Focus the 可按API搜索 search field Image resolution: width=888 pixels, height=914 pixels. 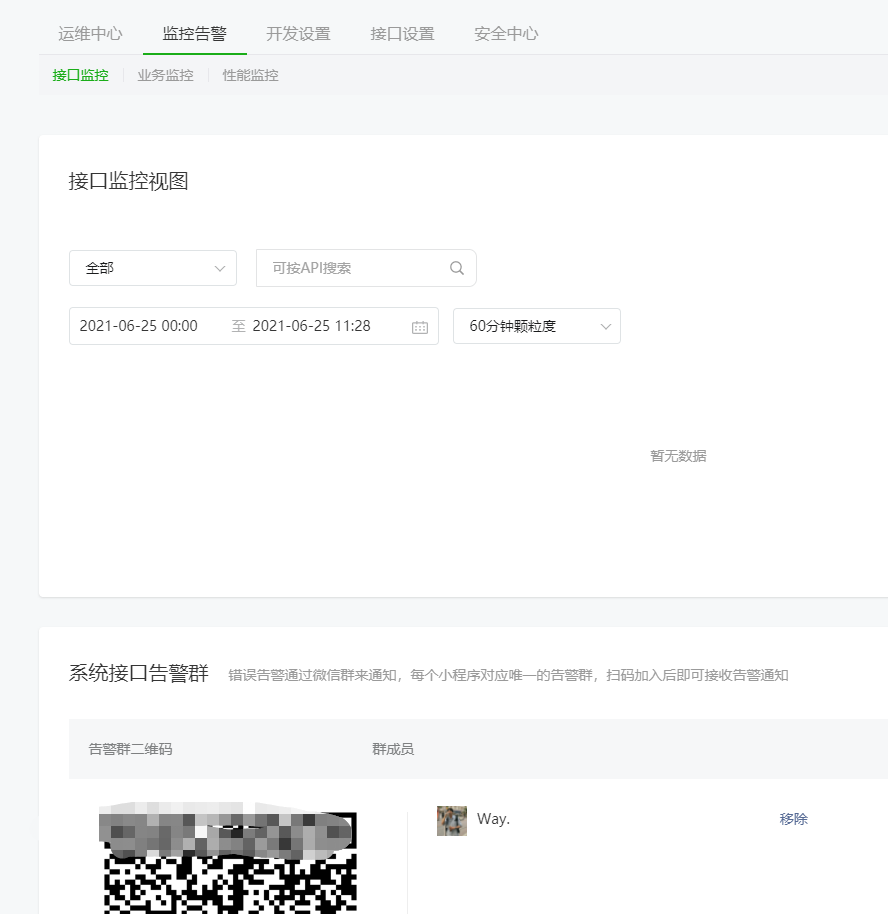(x=366, y=268)
